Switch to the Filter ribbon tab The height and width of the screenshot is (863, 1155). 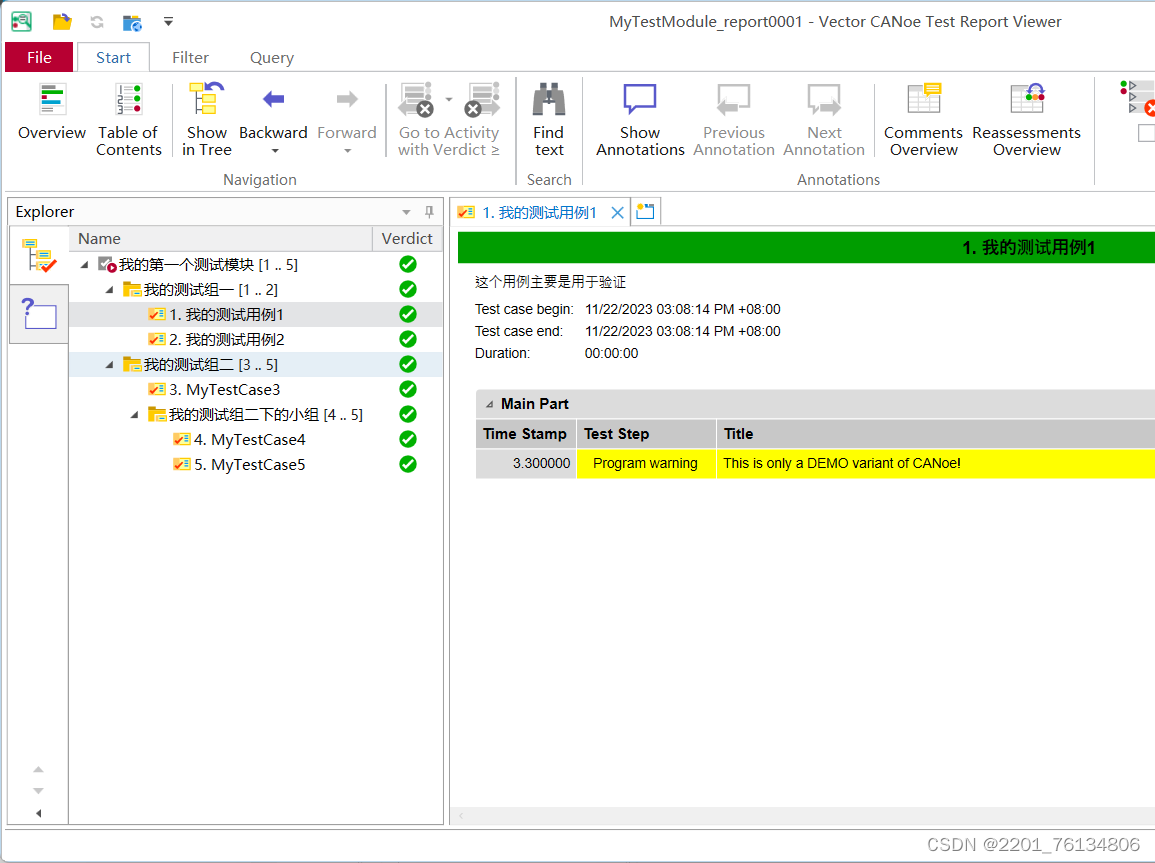190,57
